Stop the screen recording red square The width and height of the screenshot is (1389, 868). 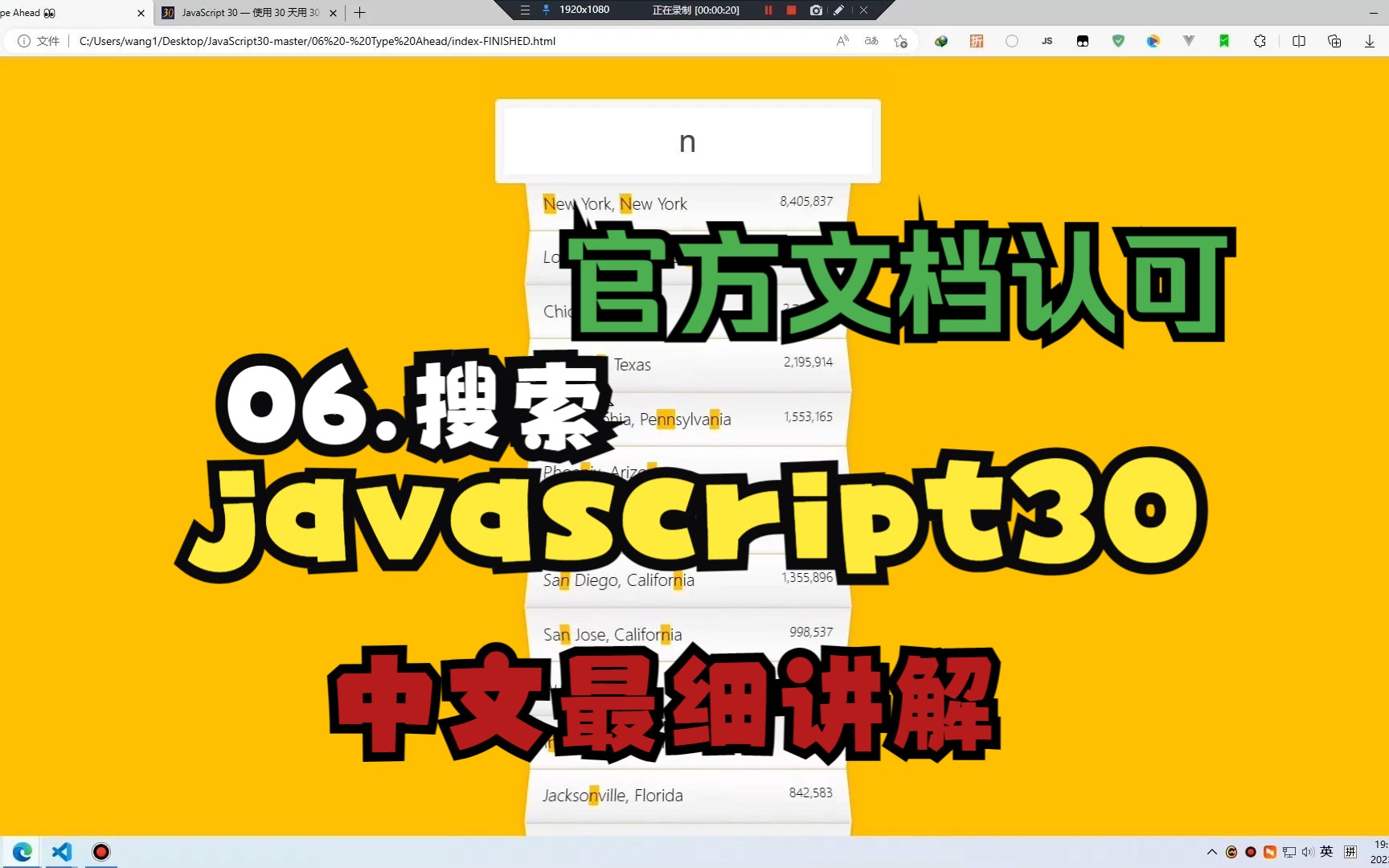pos(791,10)
